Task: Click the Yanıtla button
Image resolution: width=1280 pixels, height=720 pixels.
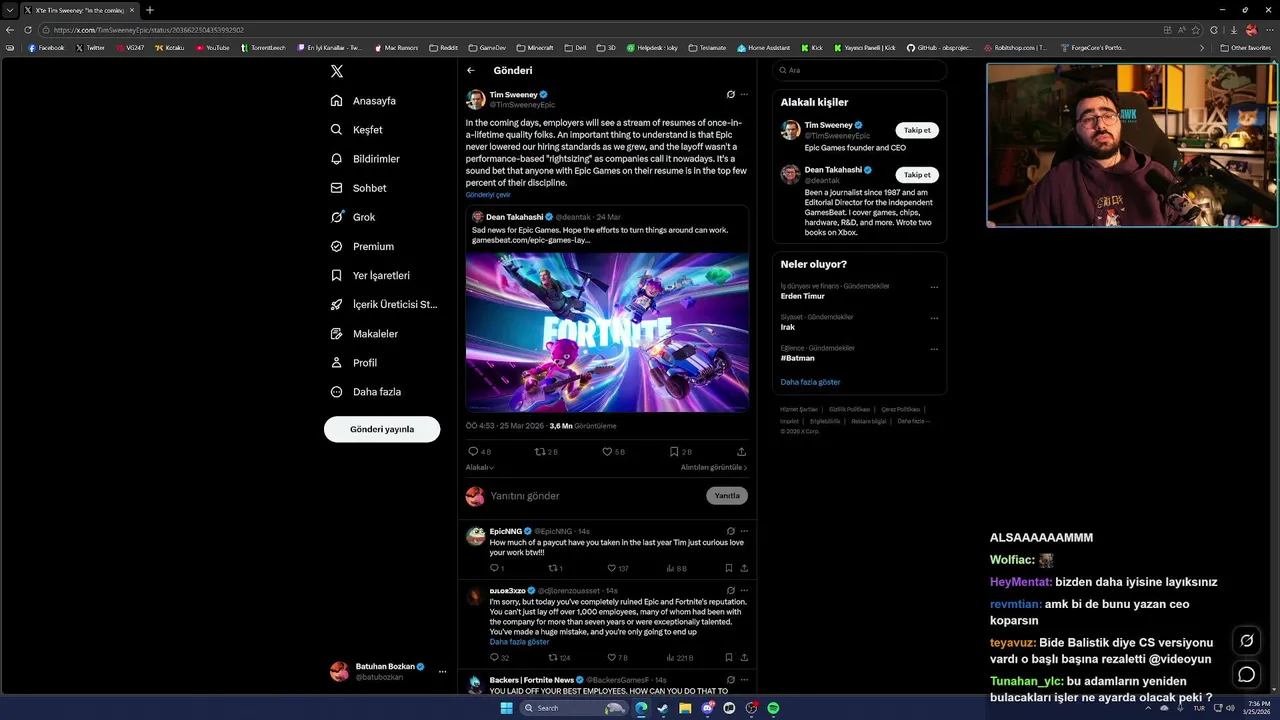Action: [x=727, y=496]
